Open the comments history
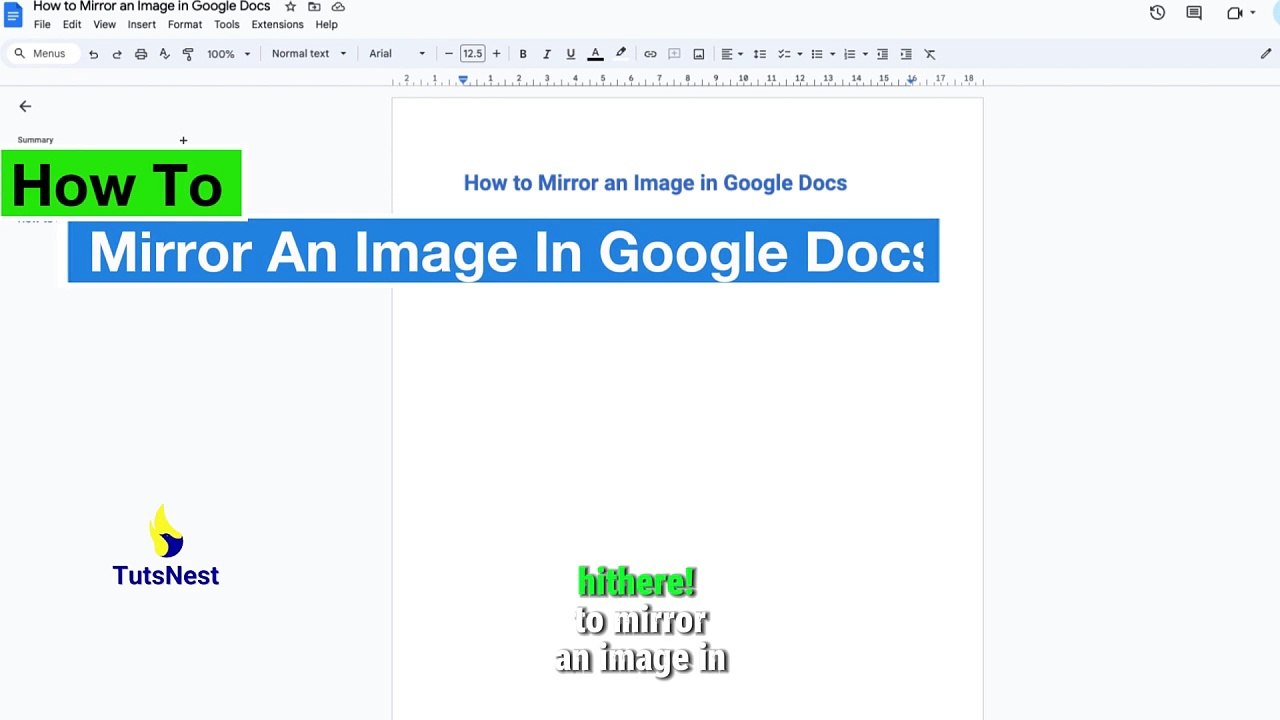This screenshot has height=720, width=1280. click(1194, 13)
